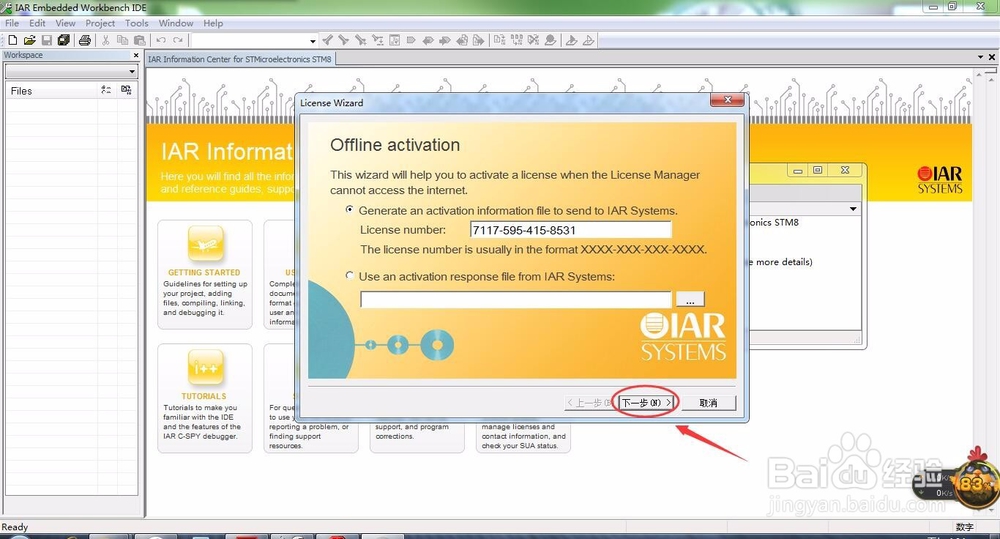Screen dimensions: 1000x539
Task: Click the Getting Started airplane icon
Action: (x=205, y=244)
